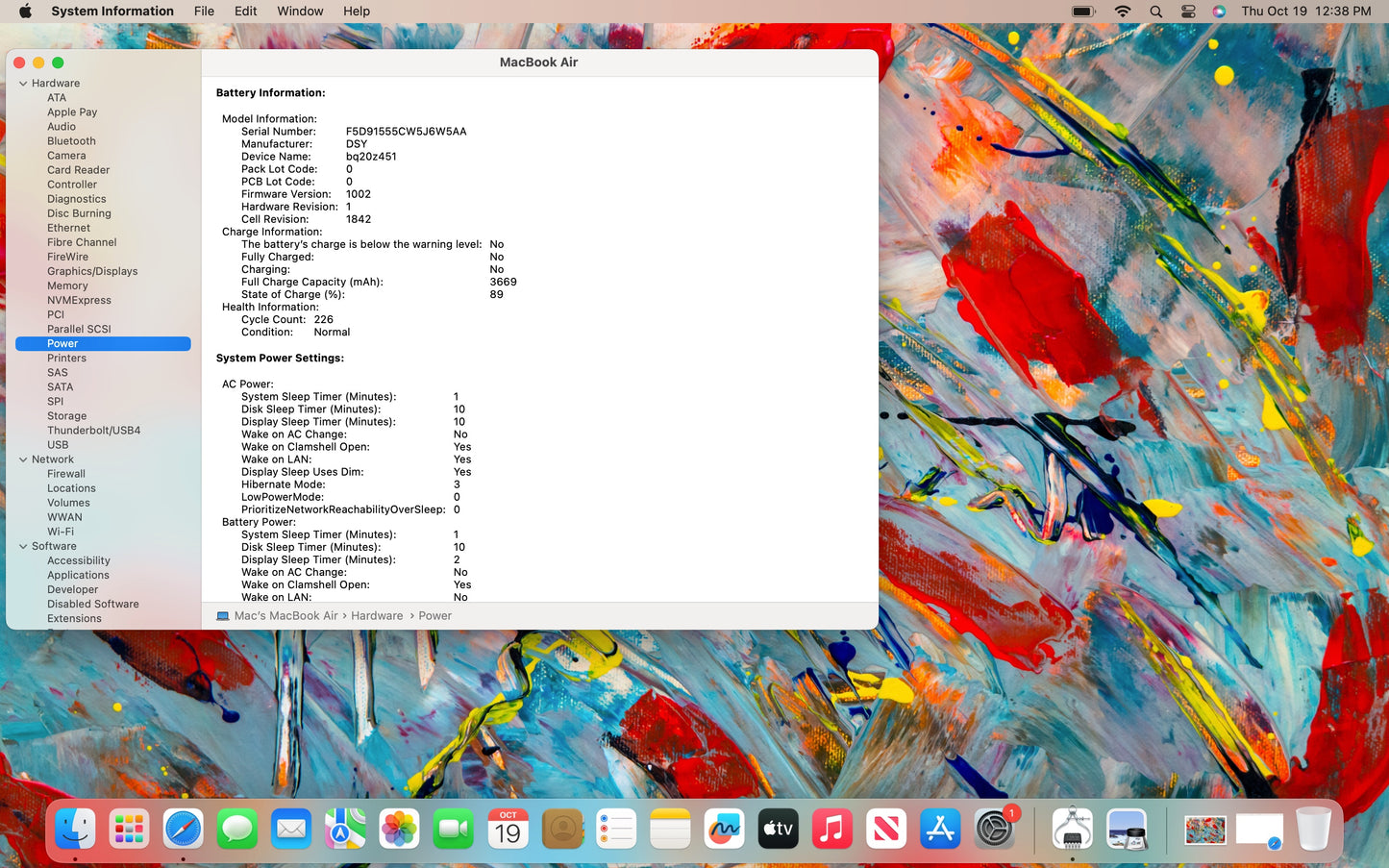Open System Settings showing the notification badge

994,828
